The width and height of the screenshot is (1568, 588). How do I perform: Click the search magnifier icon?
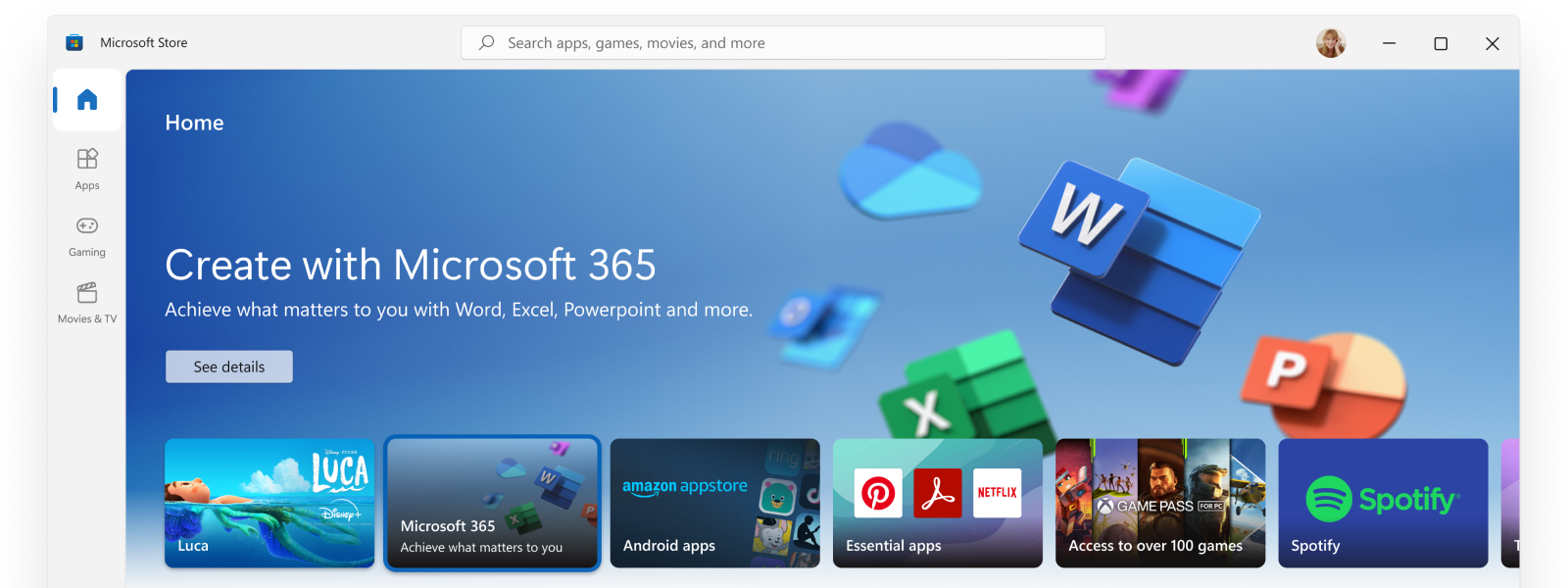486,43
